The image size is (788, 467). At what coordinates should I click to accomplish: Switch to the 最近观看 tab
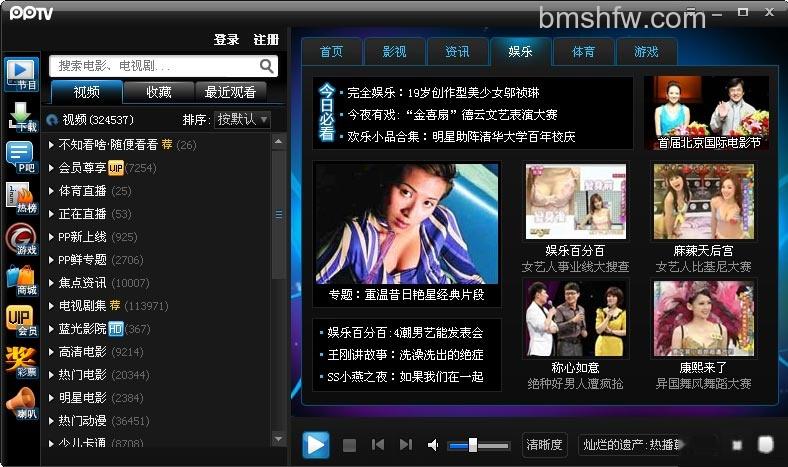coord(230,92)
